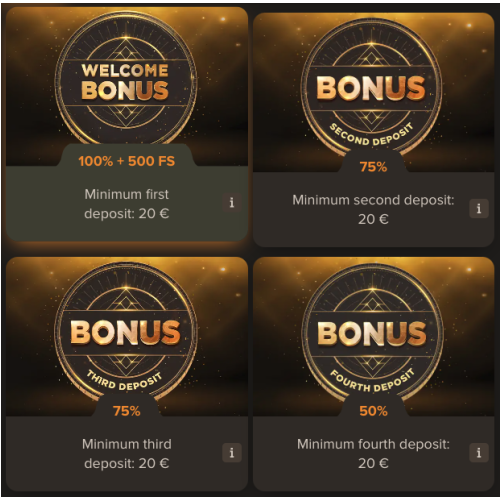Click SECOND DEPOSIT curved text on coin
The height and width of the screenshot is (500, 500).
click(x=372, y=136)
